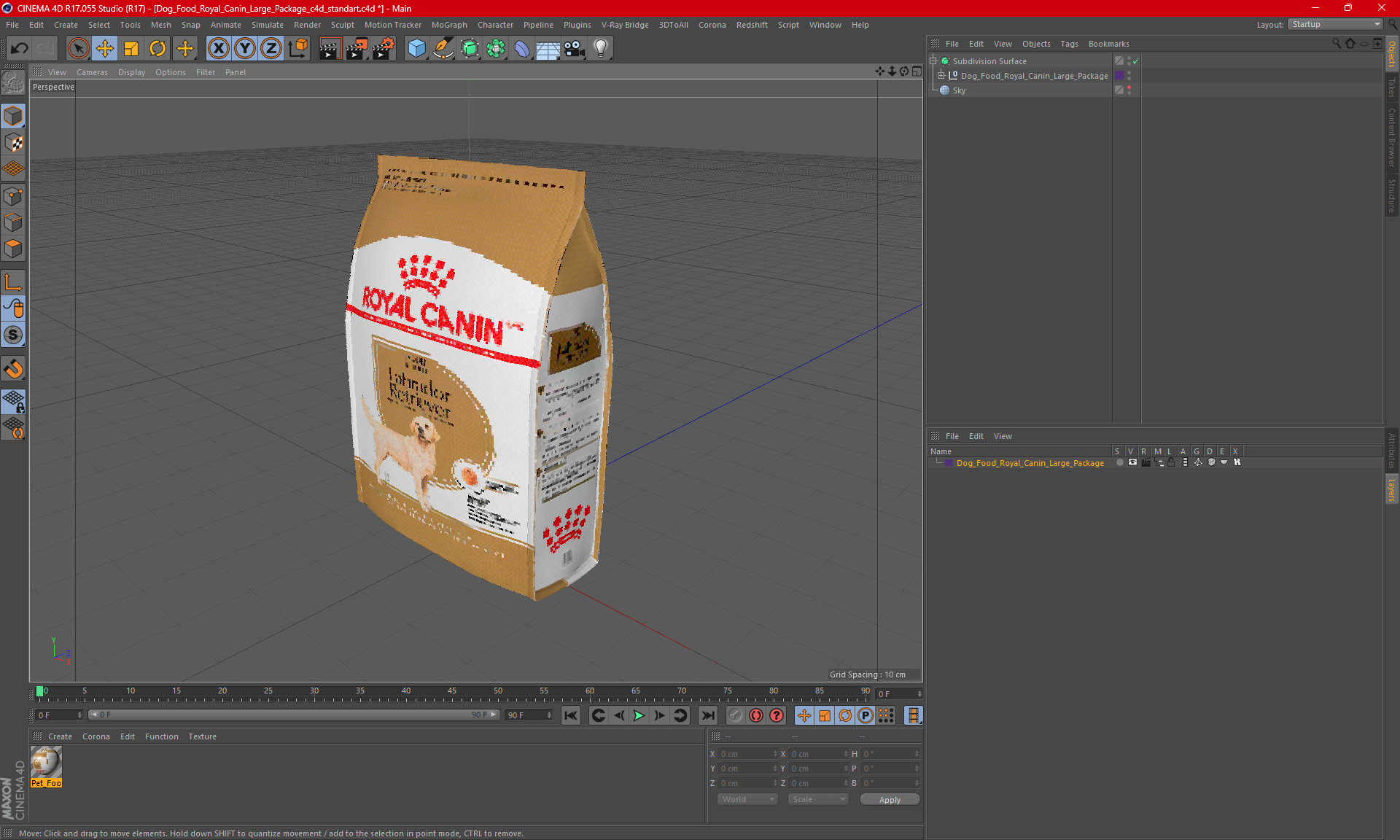The height and width of the screenshot is (840, 1400).
Task: Open the World coordinate dropdown
Action: [x=748, y=799]
